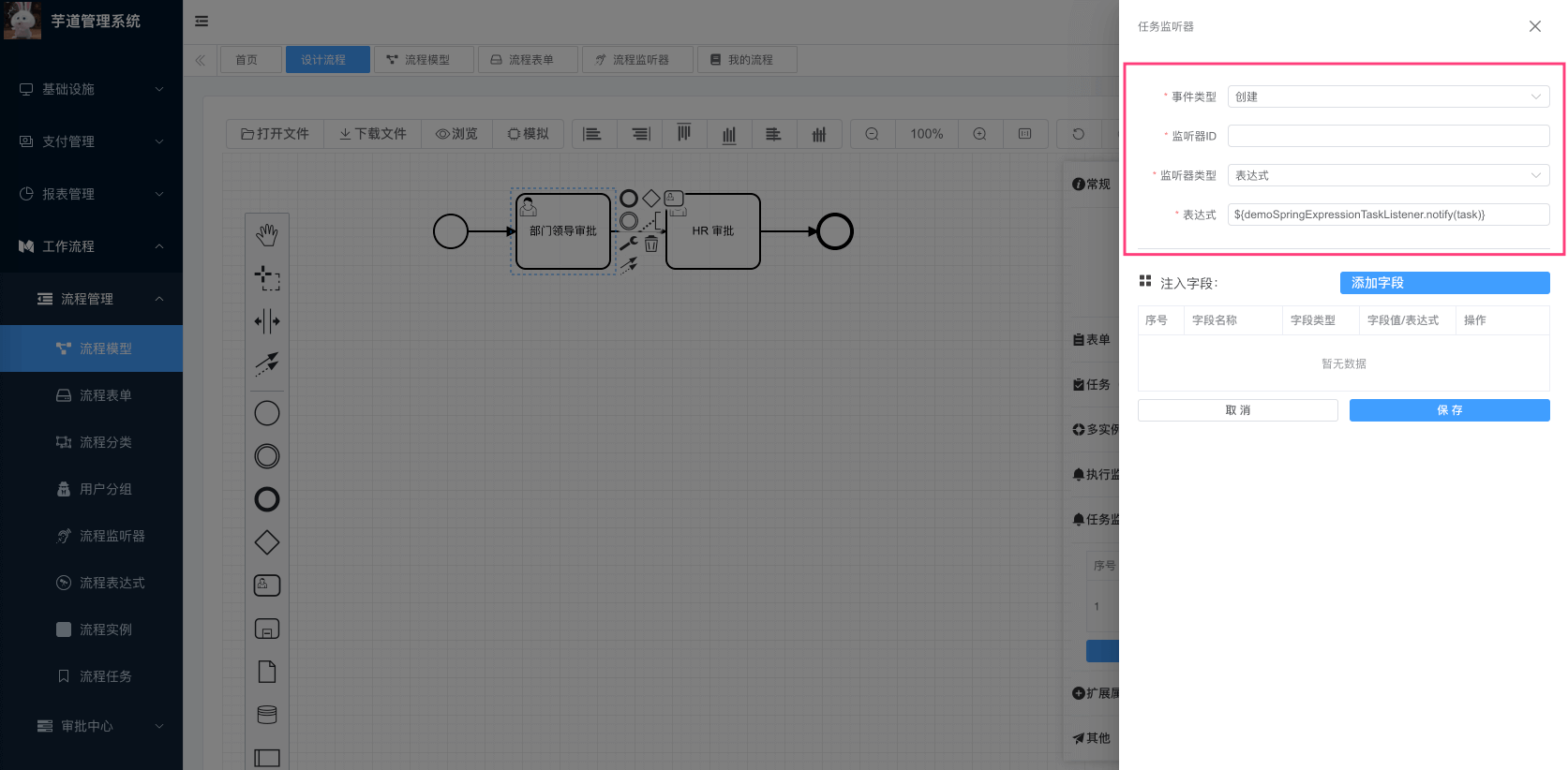Open 流程监听器 in the sidebar
Image resolution: width=1568 pixels, height=770 pixels.
pyautogui.click(x=112, y=536)
